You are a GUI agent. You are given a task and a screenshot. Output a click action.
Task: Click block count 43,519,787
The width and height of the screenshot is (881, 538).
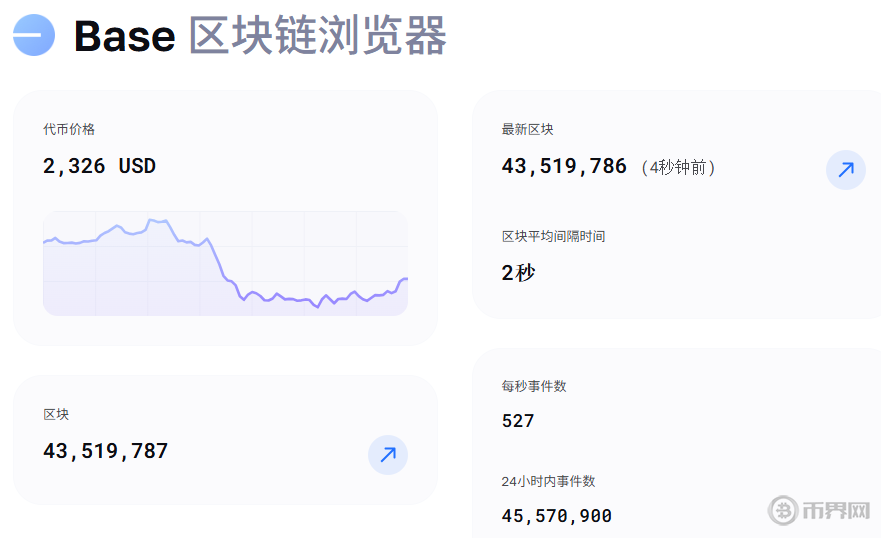106,451
